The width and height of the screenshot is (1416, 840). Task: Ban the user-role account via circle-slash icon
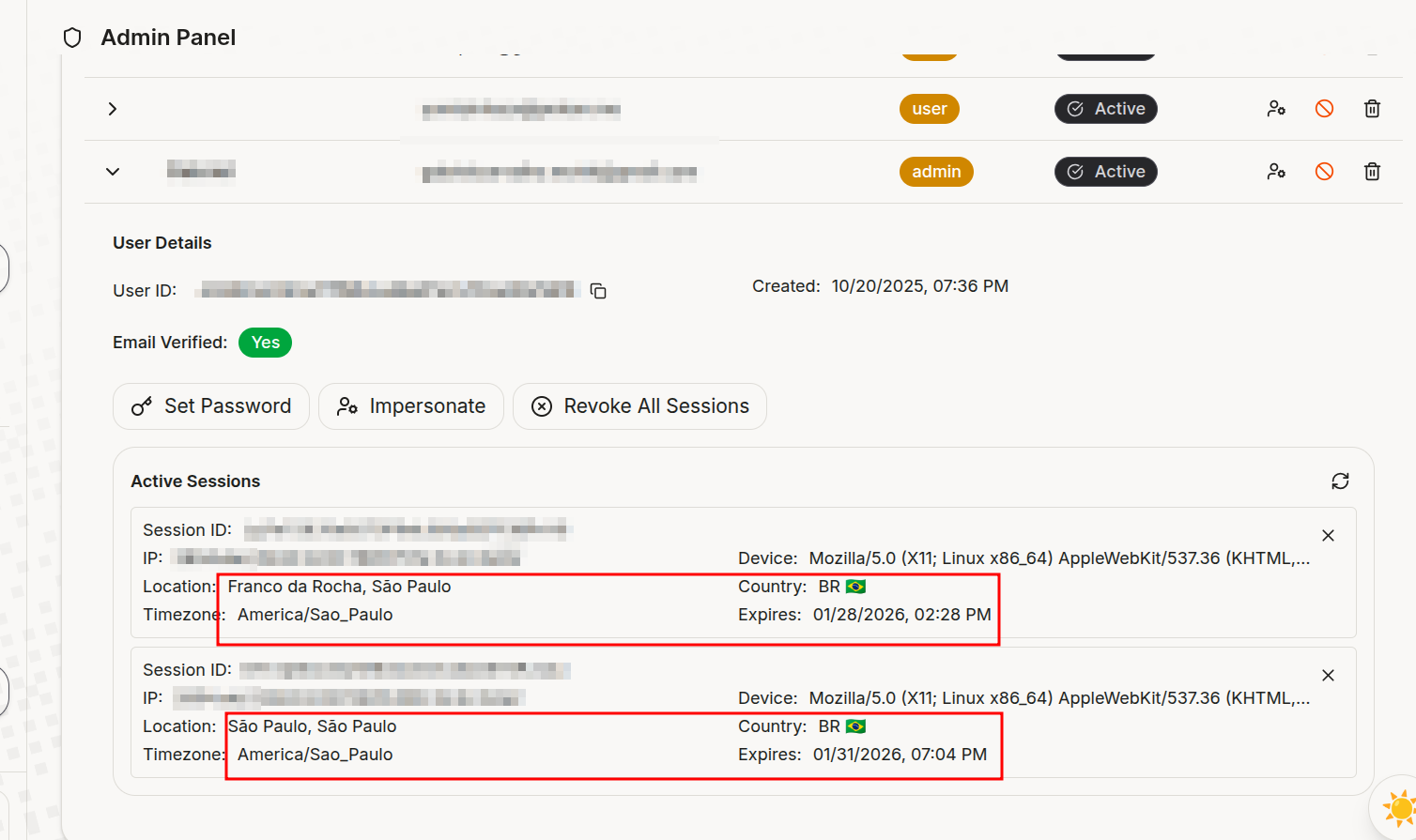[1323, 108]
